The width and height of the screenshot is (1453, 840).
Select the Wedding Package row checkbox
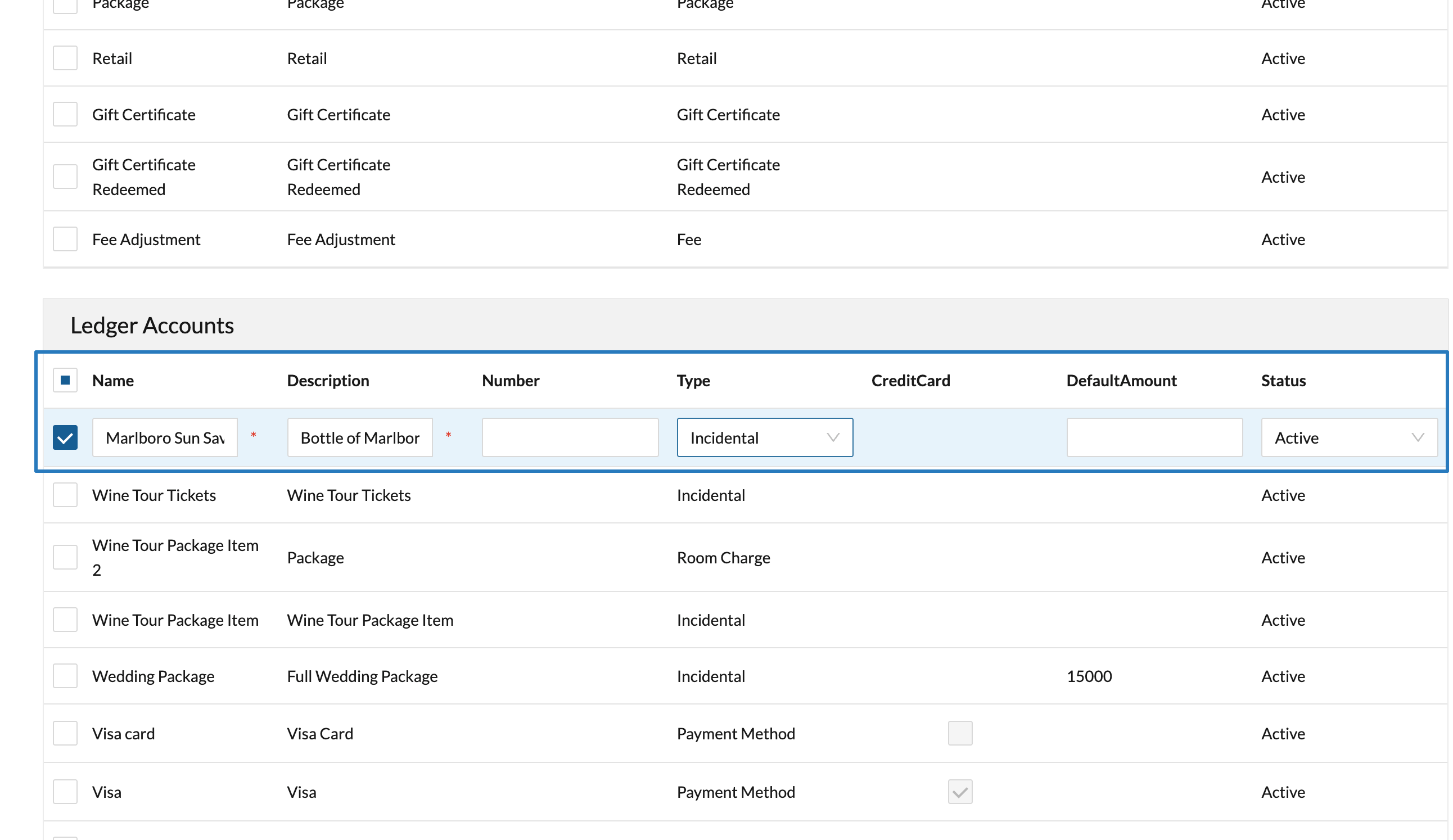[x=65, y=676]
